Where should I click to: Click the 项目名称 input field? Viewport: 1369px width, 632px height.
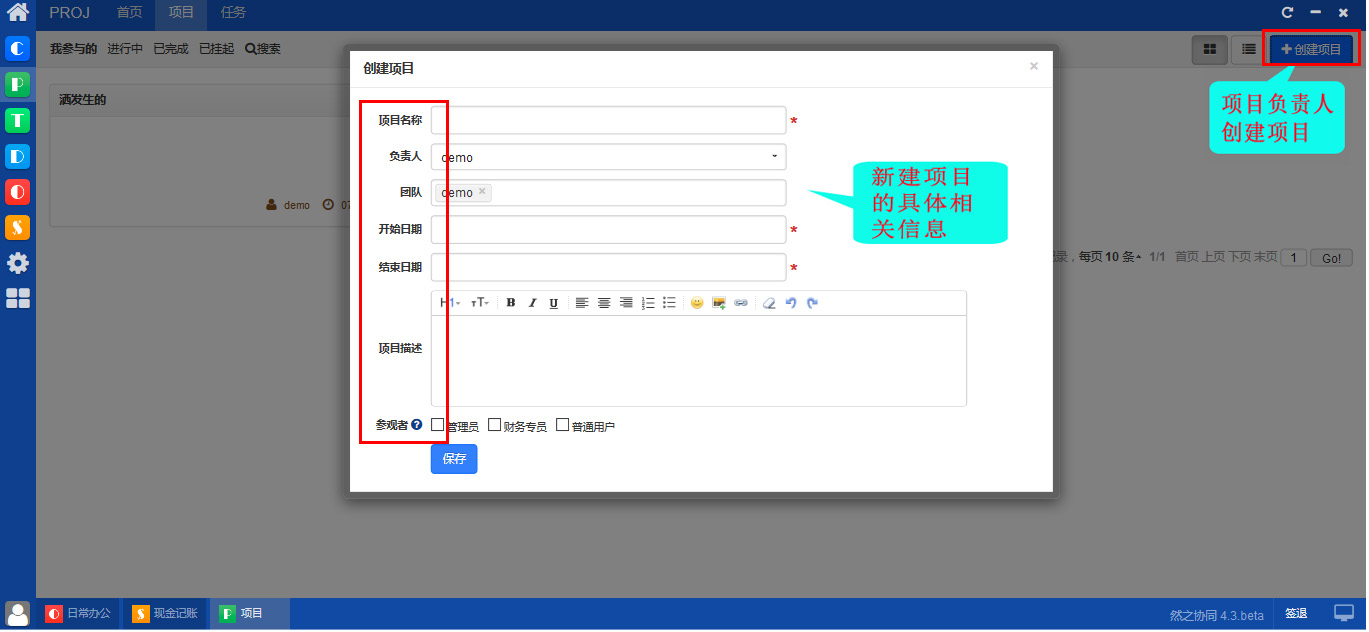(609, 120)
